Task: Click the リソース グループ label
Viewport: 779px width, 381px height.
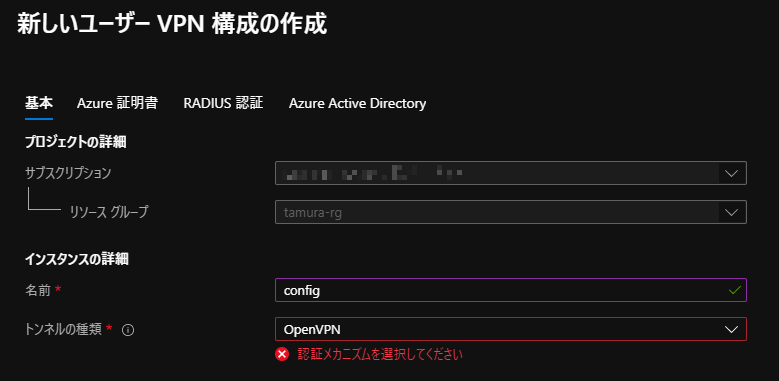Action: 109,212
